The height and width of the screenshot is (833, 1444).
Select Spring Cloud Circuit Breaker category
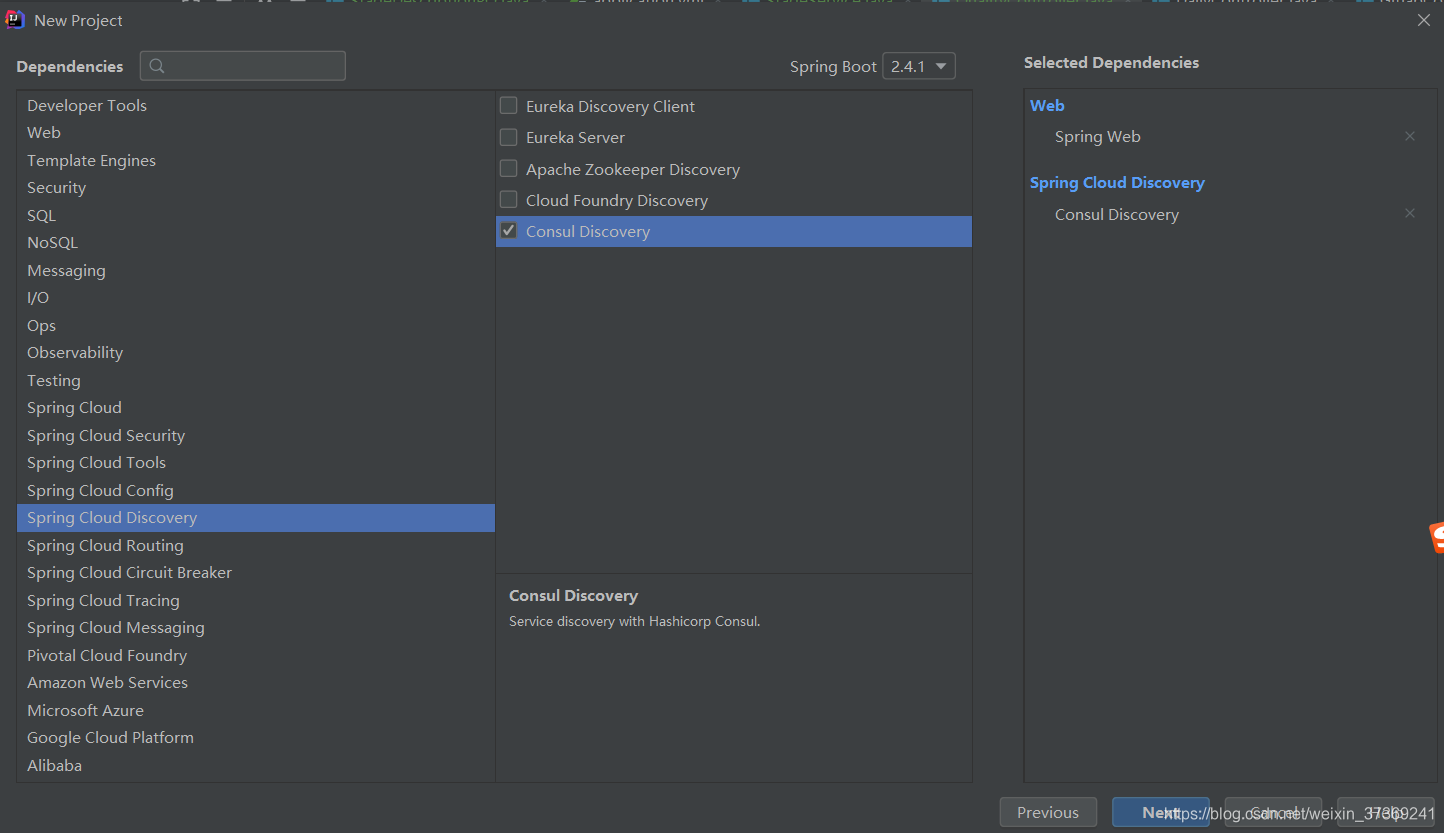point(256,572)
